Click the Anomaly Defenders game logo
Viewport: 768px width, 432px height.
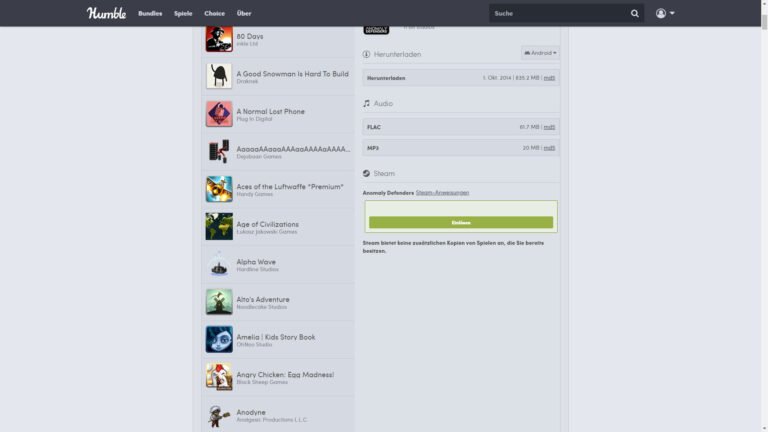[x=376, y=30]
